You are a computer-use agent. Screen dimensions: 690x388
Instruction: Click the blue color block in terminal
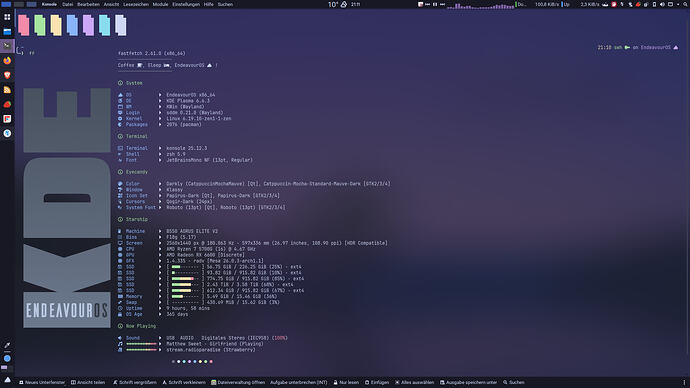(72, 25)
